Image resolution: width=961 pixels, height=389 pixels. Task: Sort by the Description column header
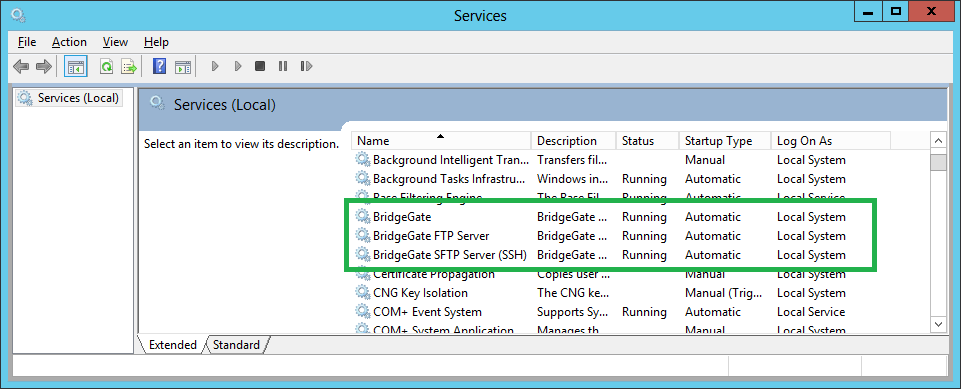(574, 141)
